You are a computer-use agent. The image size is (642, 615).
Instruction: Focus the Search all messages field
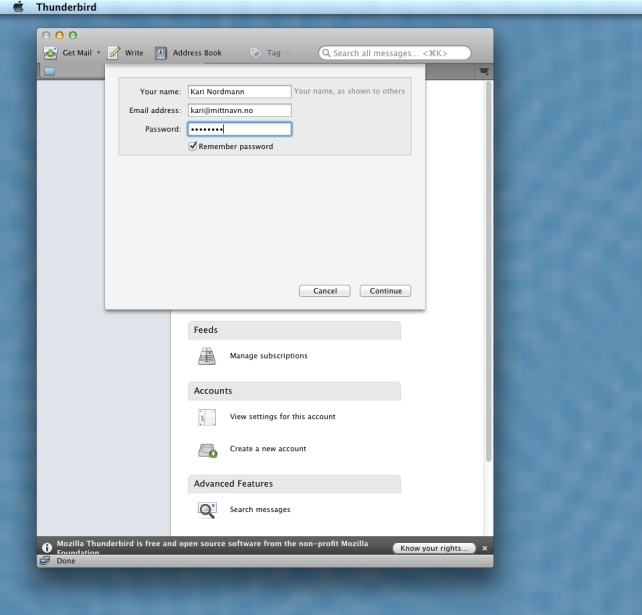395,53
